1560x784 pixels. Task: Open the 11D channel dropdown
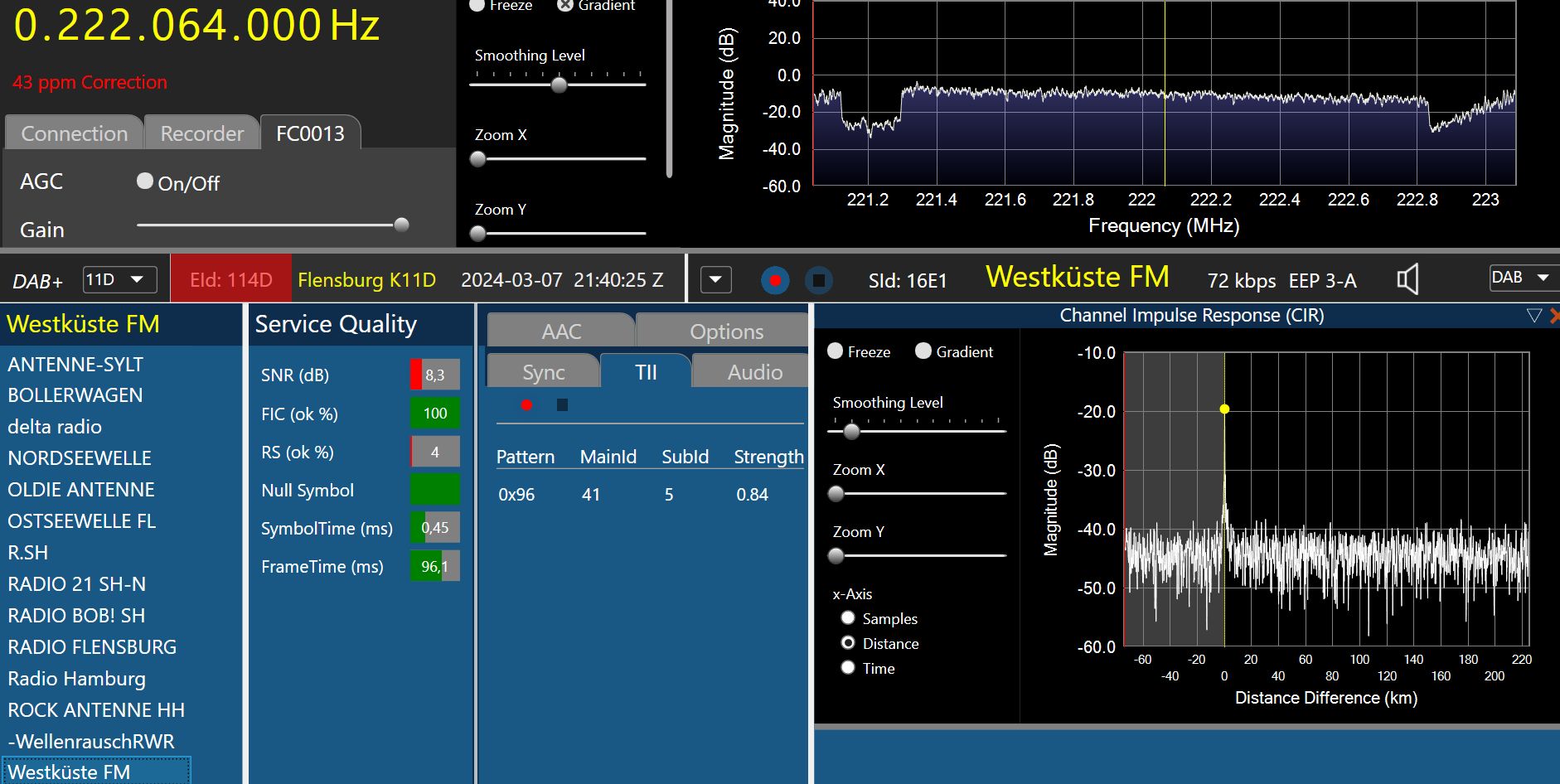tap(119, 279)
